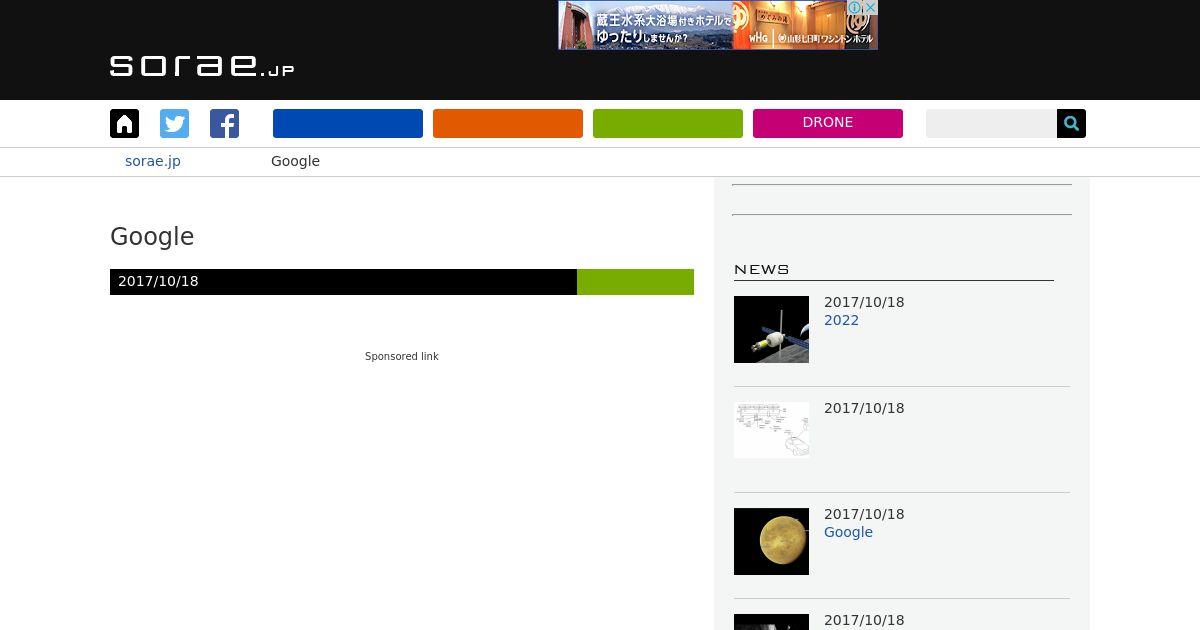
Task: Click the NEWS sidebar heading
Action: point(762,269)
